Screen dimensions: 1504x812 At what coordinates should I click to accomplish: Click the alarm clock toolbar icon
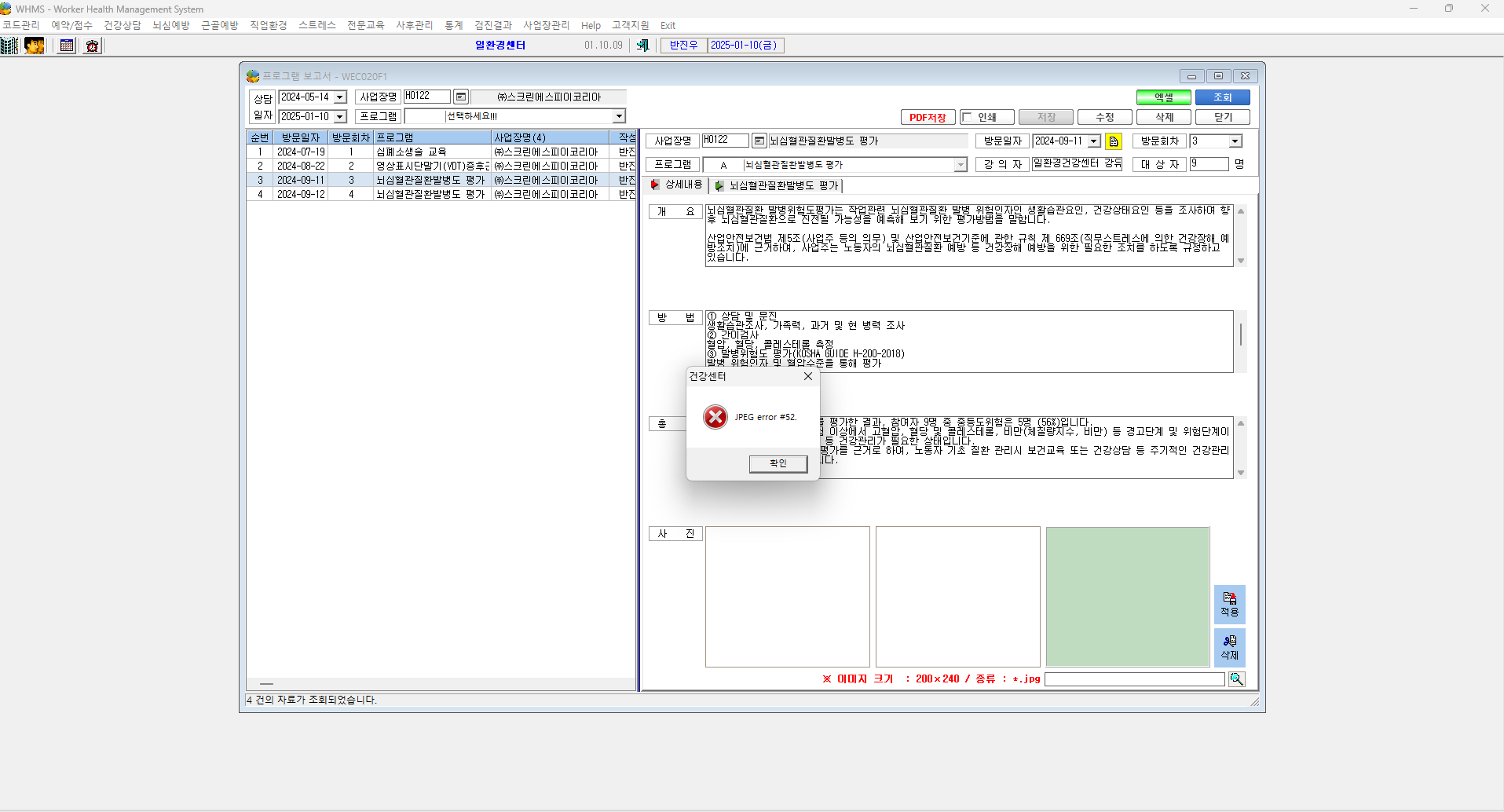tap(92, 46)
